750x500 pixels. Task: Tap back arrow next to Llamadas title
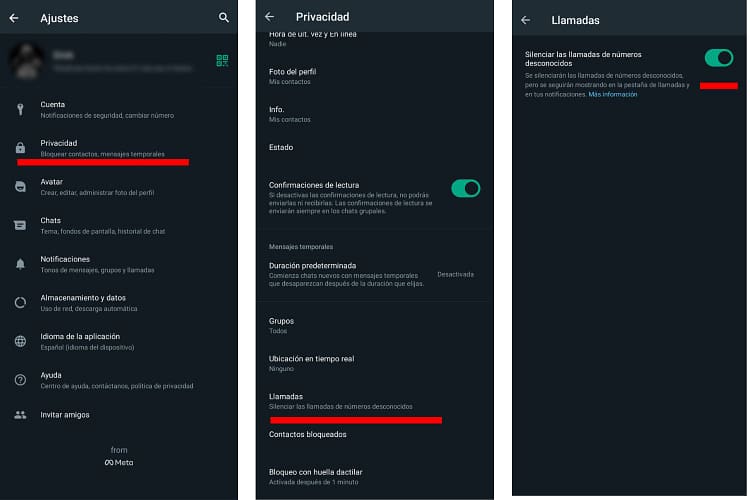click(525, 20)
